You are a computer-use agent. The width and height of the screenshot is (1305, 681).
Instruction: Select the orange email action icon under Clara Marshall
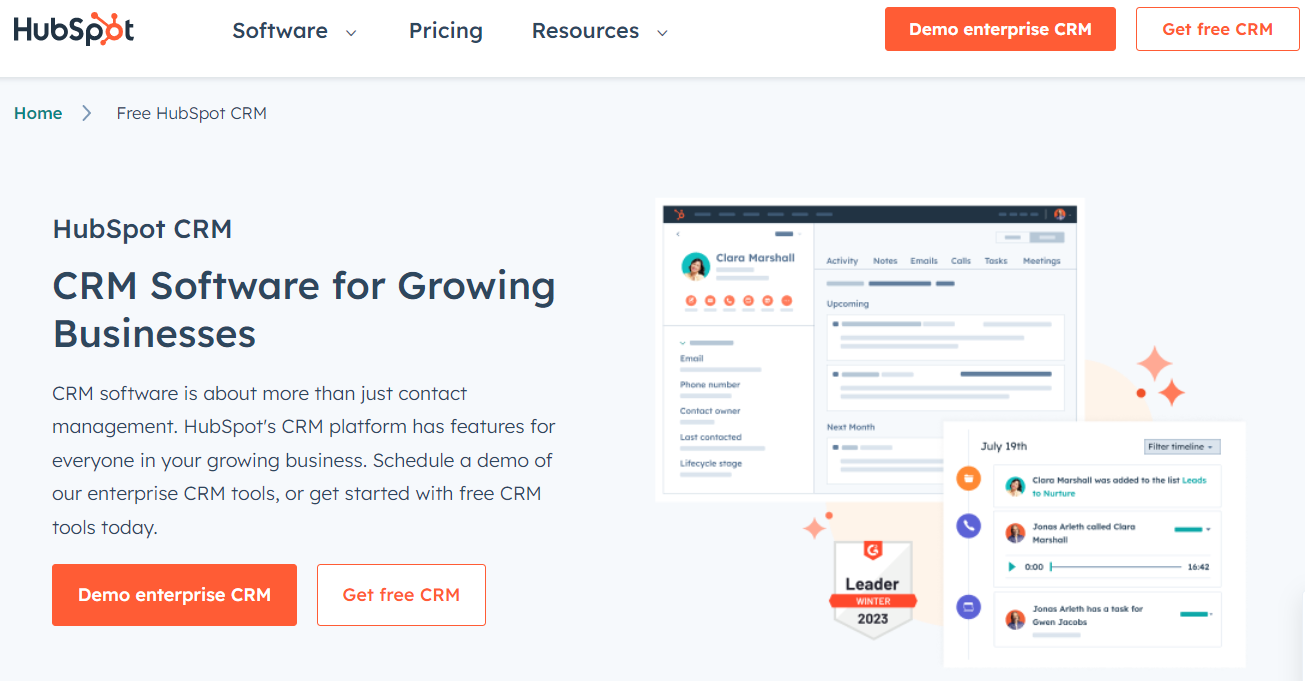[710, 301]
